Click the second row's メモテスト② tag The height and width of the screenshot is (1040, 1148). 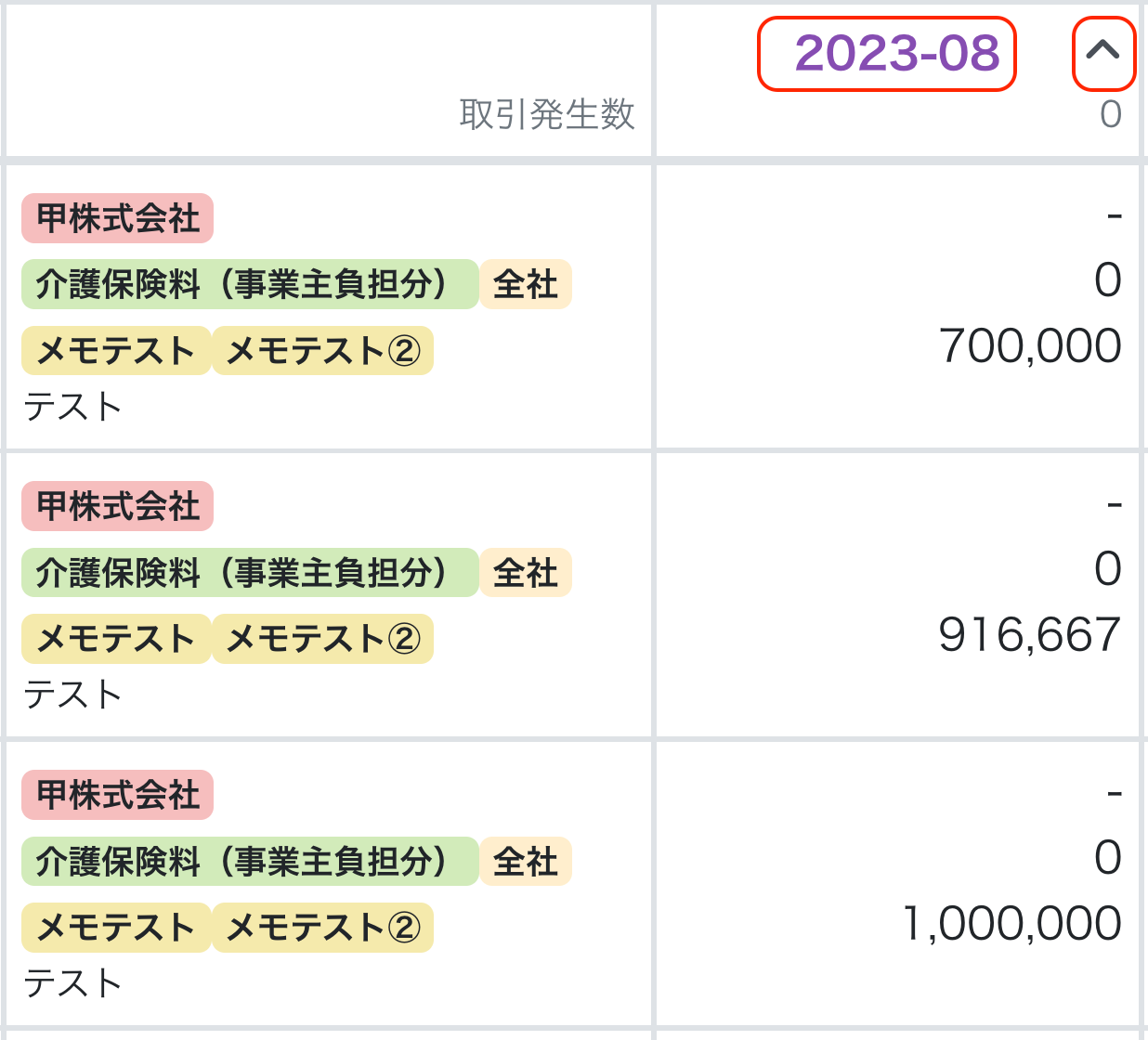tap(323, 639)
